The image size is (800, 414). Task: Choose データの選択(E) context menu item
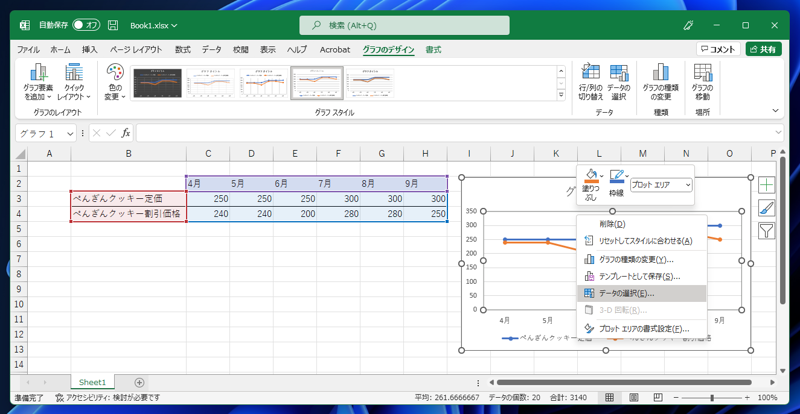pyautogui.click(x=641, y=294)
